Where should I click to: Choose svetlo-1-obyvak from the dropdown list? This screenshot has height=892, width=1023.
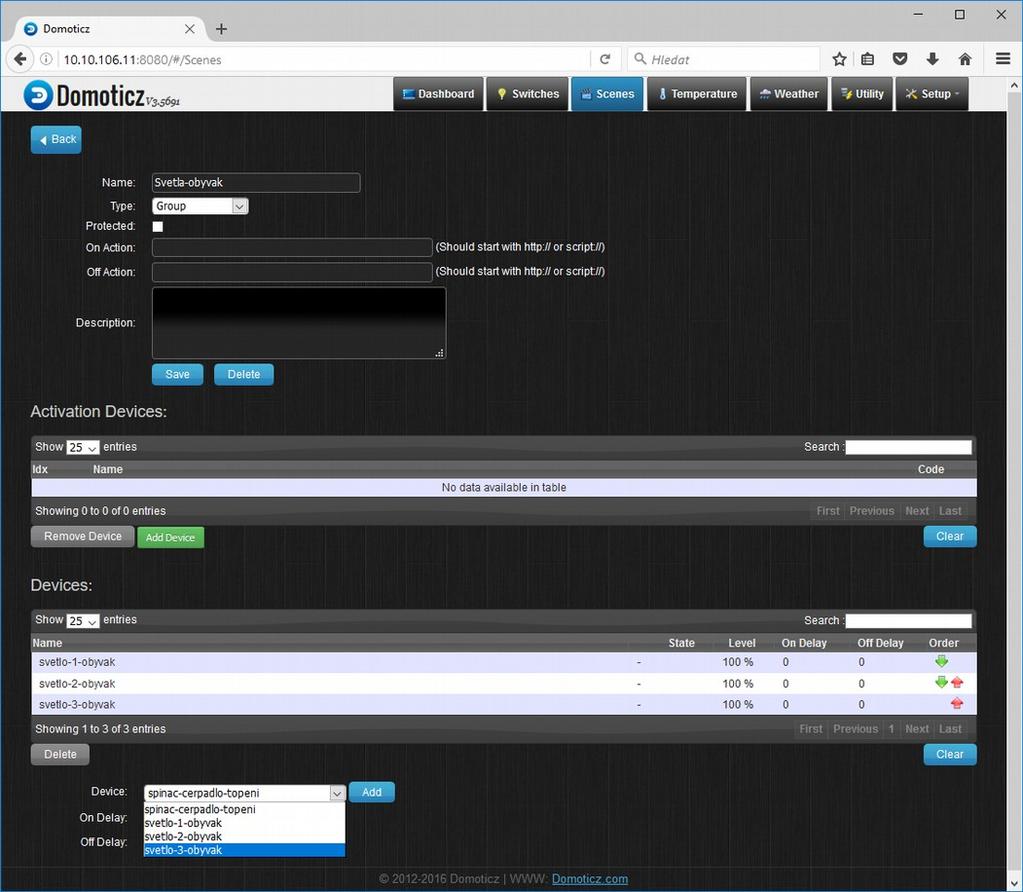[244, 823]
